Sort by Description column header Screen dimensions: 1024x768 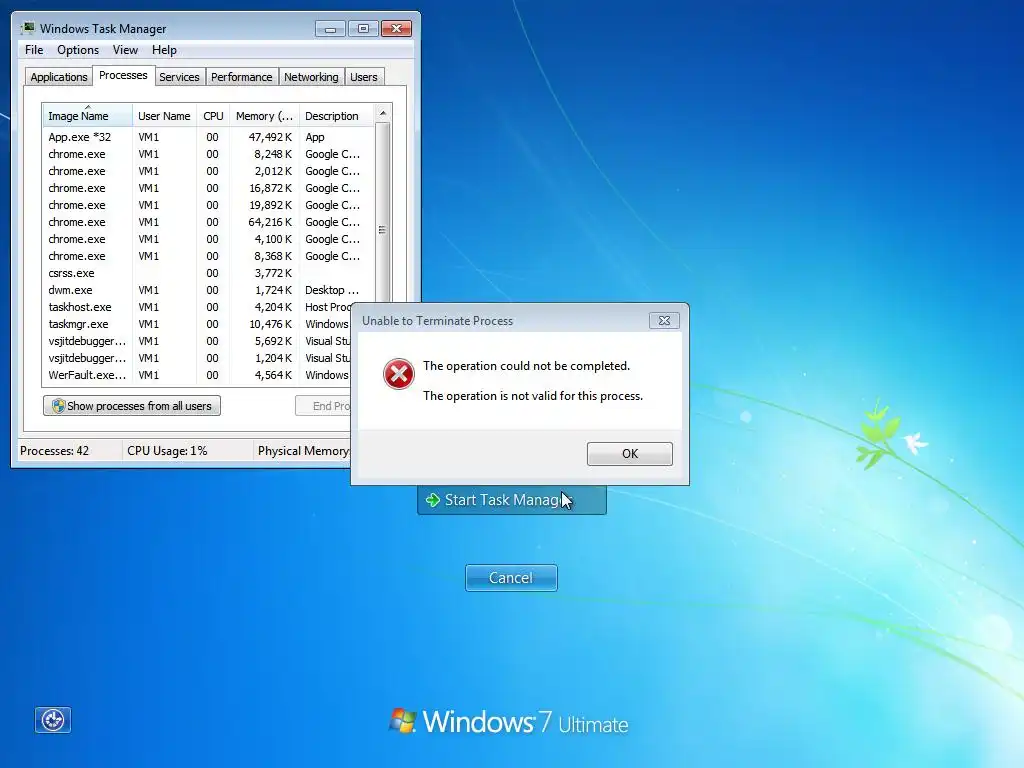point(336,116)
